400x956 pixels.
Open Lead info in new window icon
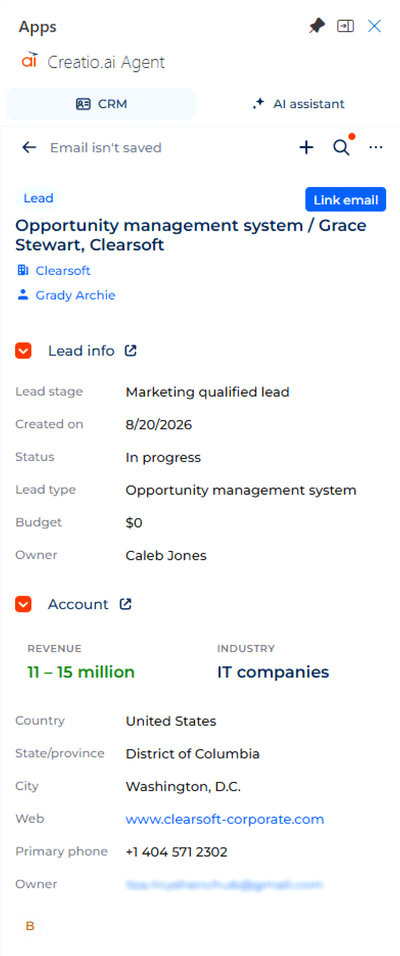pos(130,351)
